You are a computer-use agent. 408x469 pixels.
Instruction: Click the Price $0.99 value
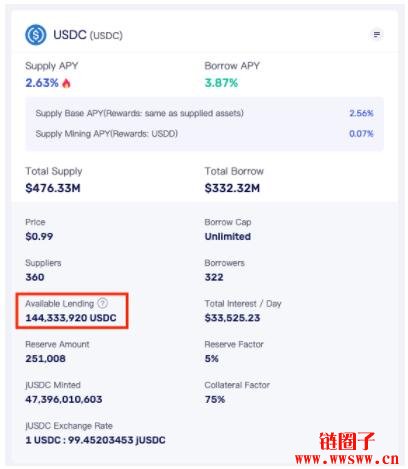[x=39, y=236]
